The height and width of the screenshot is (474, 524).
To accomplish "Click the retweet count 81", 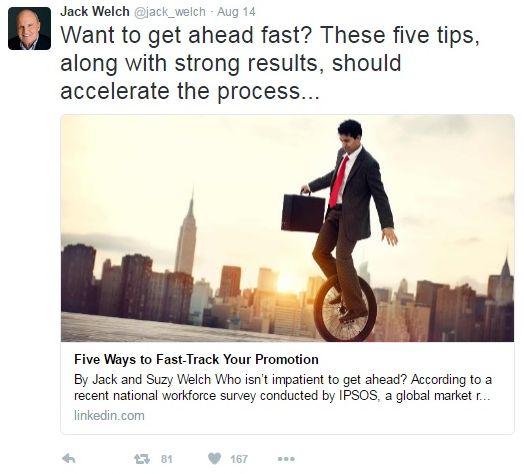I will (166, 459).
